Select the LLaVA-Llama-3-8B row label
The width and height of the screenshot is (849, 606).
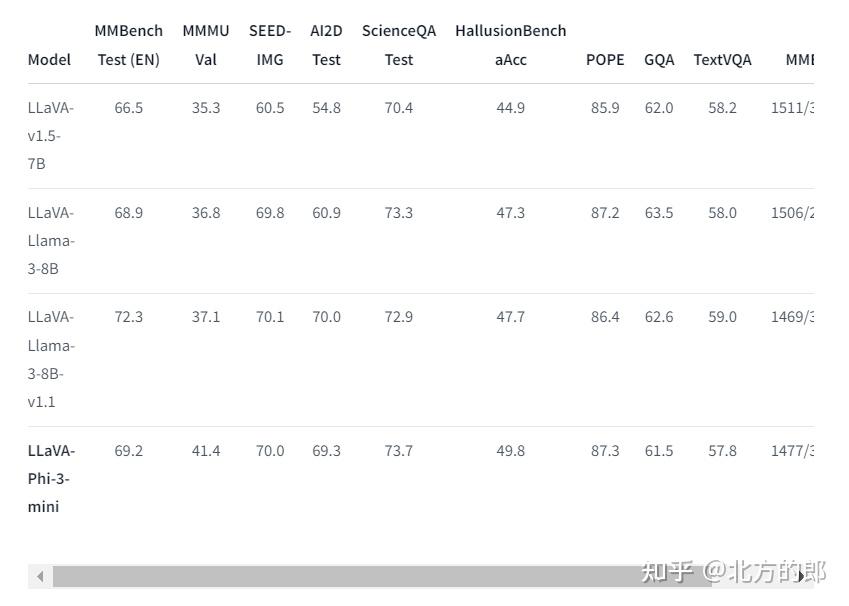tap(50, 240)
